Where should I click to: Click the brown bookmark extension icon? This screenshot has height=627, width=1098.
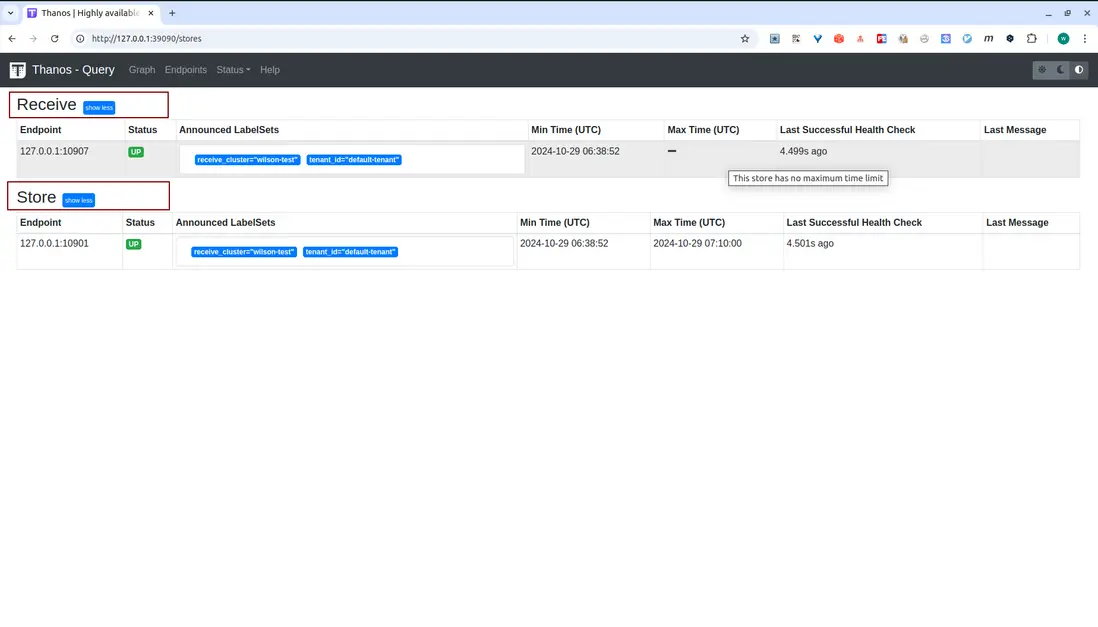[903, 39]
